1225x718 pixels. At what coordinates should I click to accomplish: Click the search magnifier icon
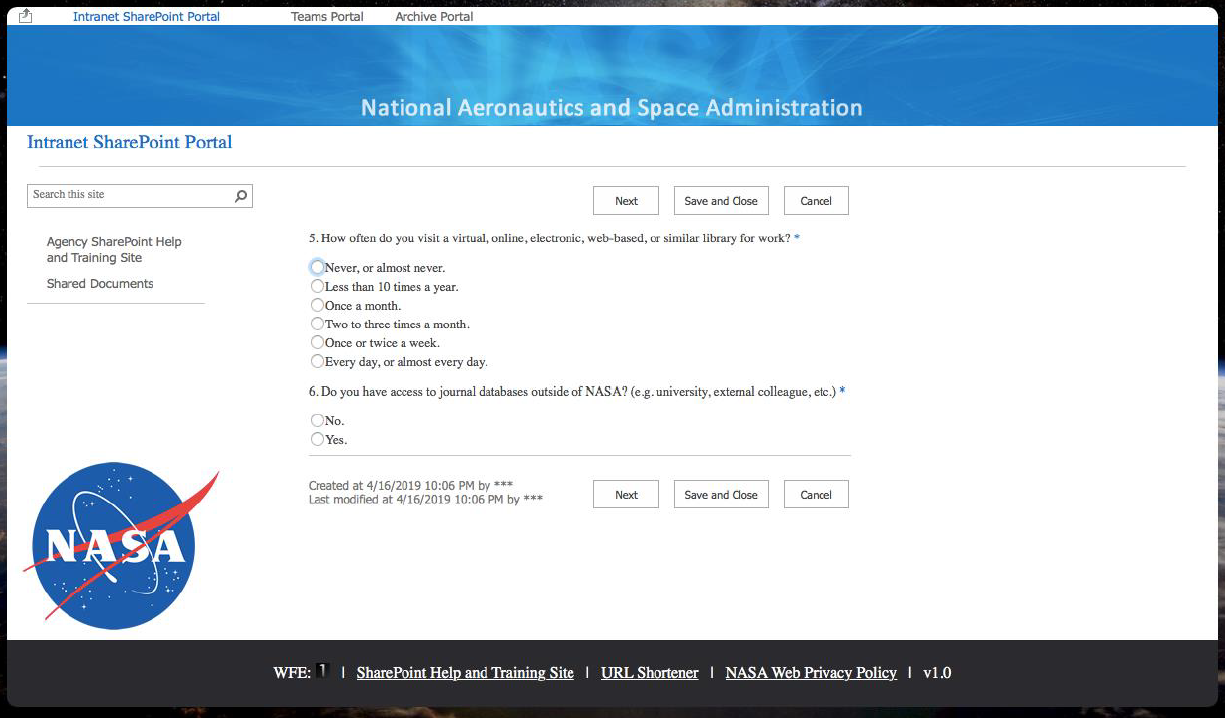[x=240, y=196]
